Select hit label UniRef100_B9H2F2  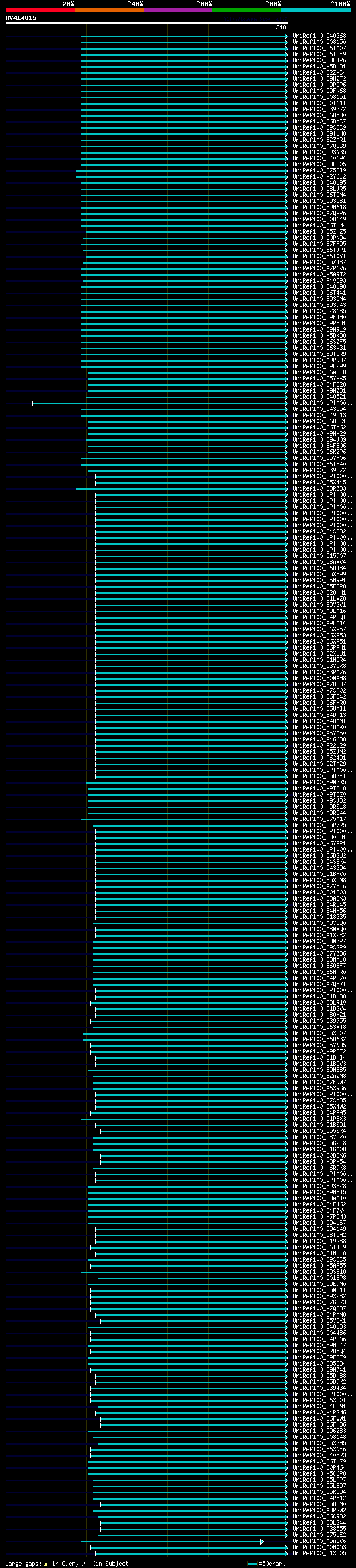click(319, 78)
